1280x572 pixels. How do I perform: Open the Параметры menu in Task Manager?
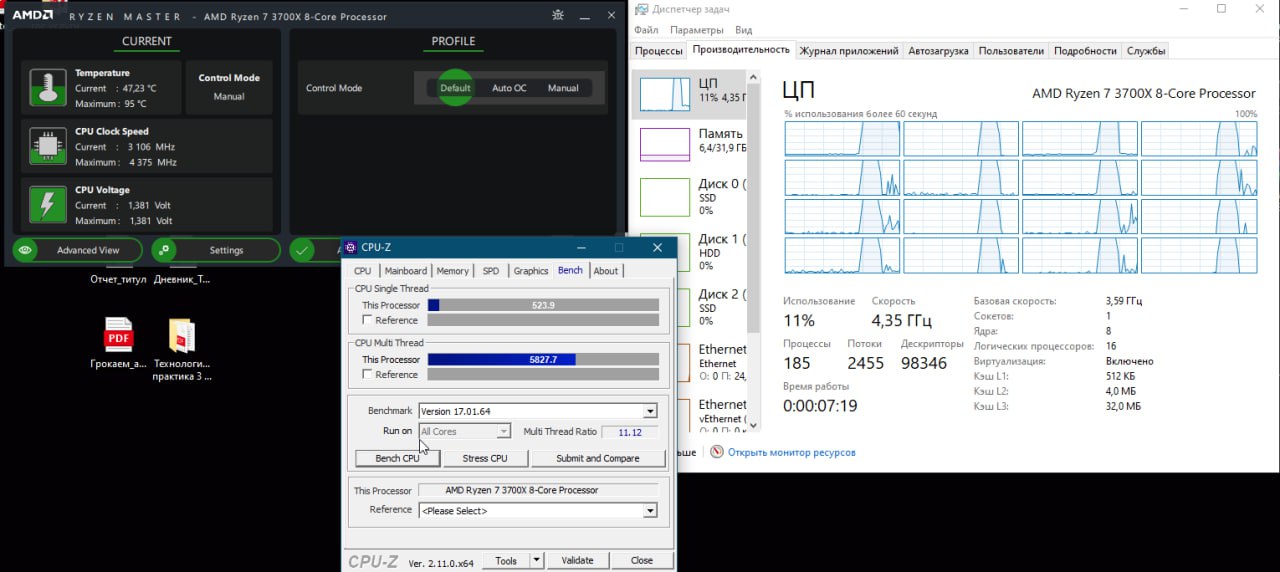click(x=697, y=30)
